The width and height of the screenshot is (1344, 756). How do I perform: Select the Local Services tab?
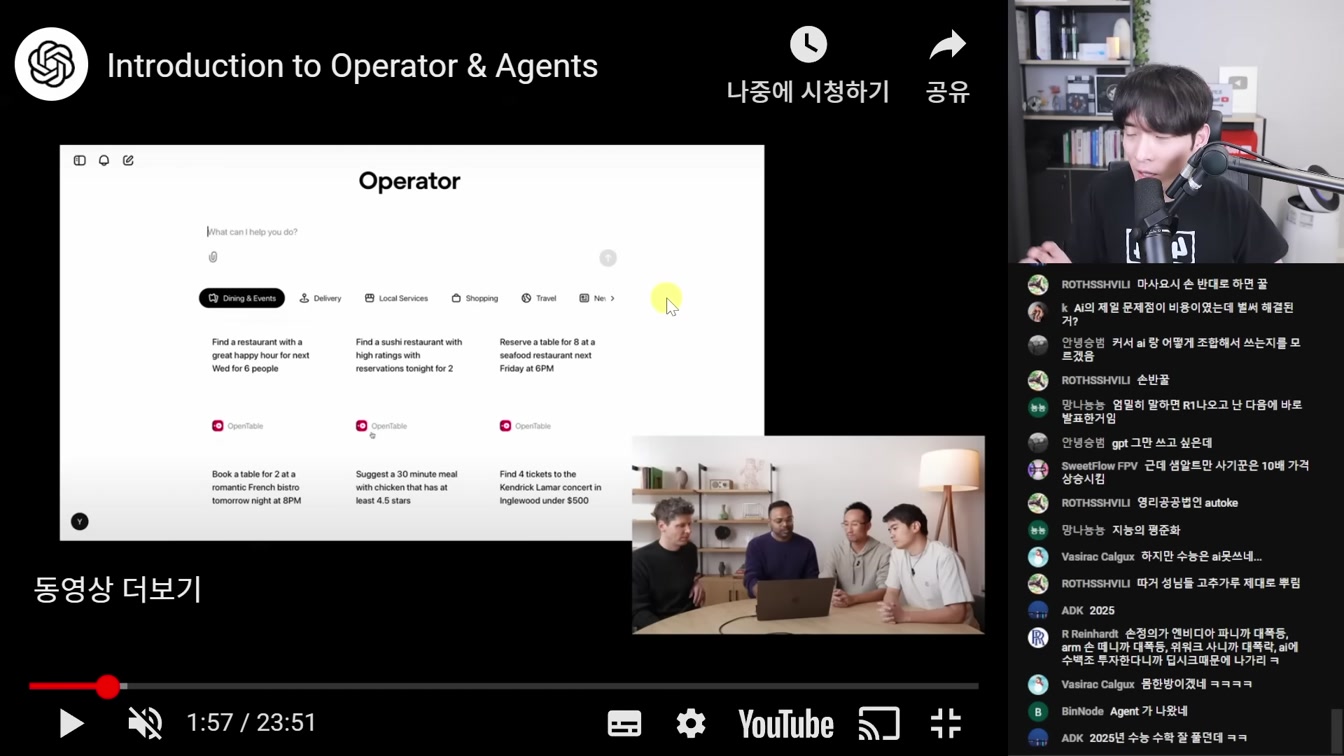pyautogui.click(x=396, y=298)
